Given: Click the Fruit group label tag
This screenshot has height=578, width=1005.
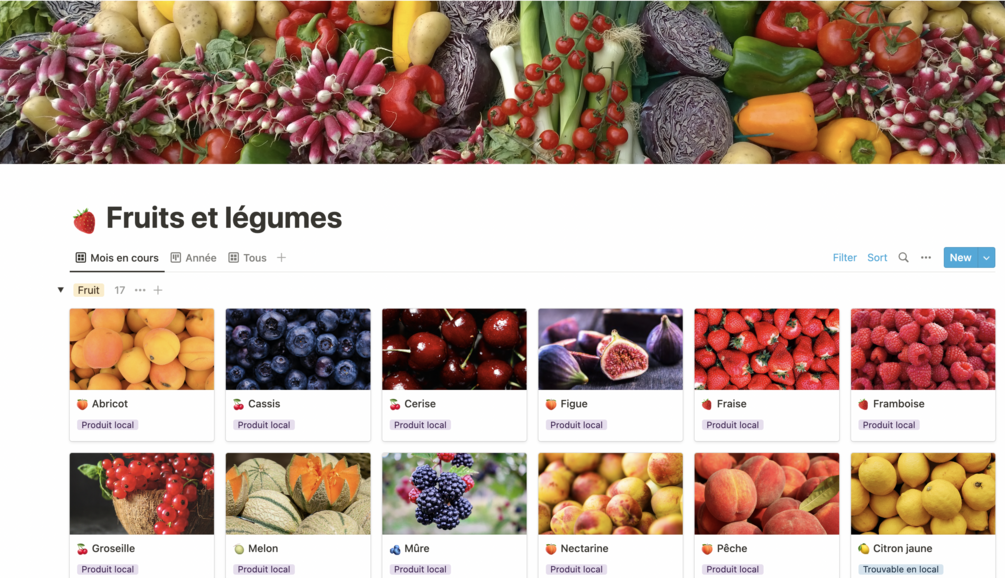Looking at the screenshot, I should click(x=88, y=290).
